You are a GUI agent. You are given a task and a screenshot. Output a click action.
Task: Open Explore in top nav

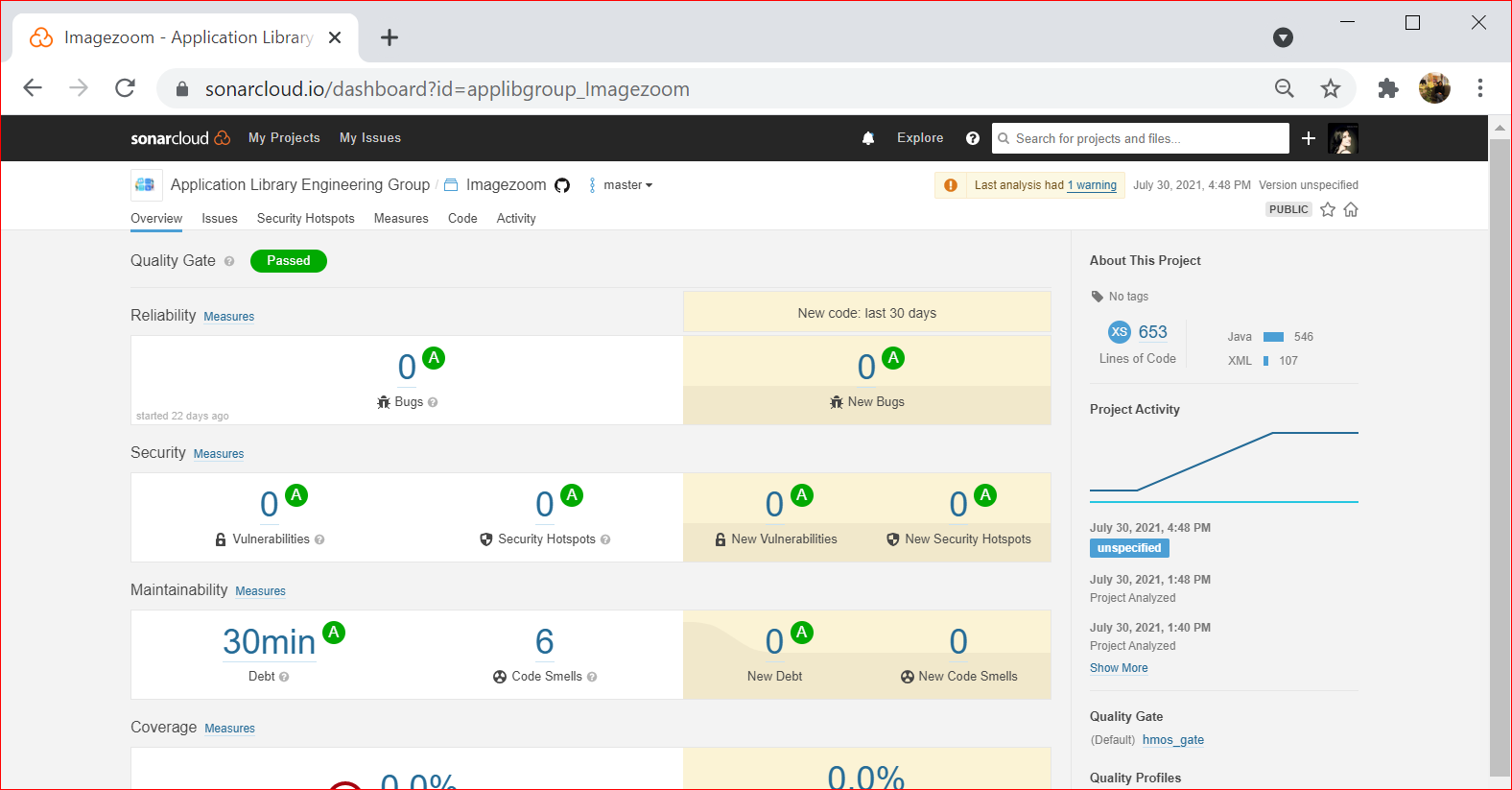coord(920,138)
